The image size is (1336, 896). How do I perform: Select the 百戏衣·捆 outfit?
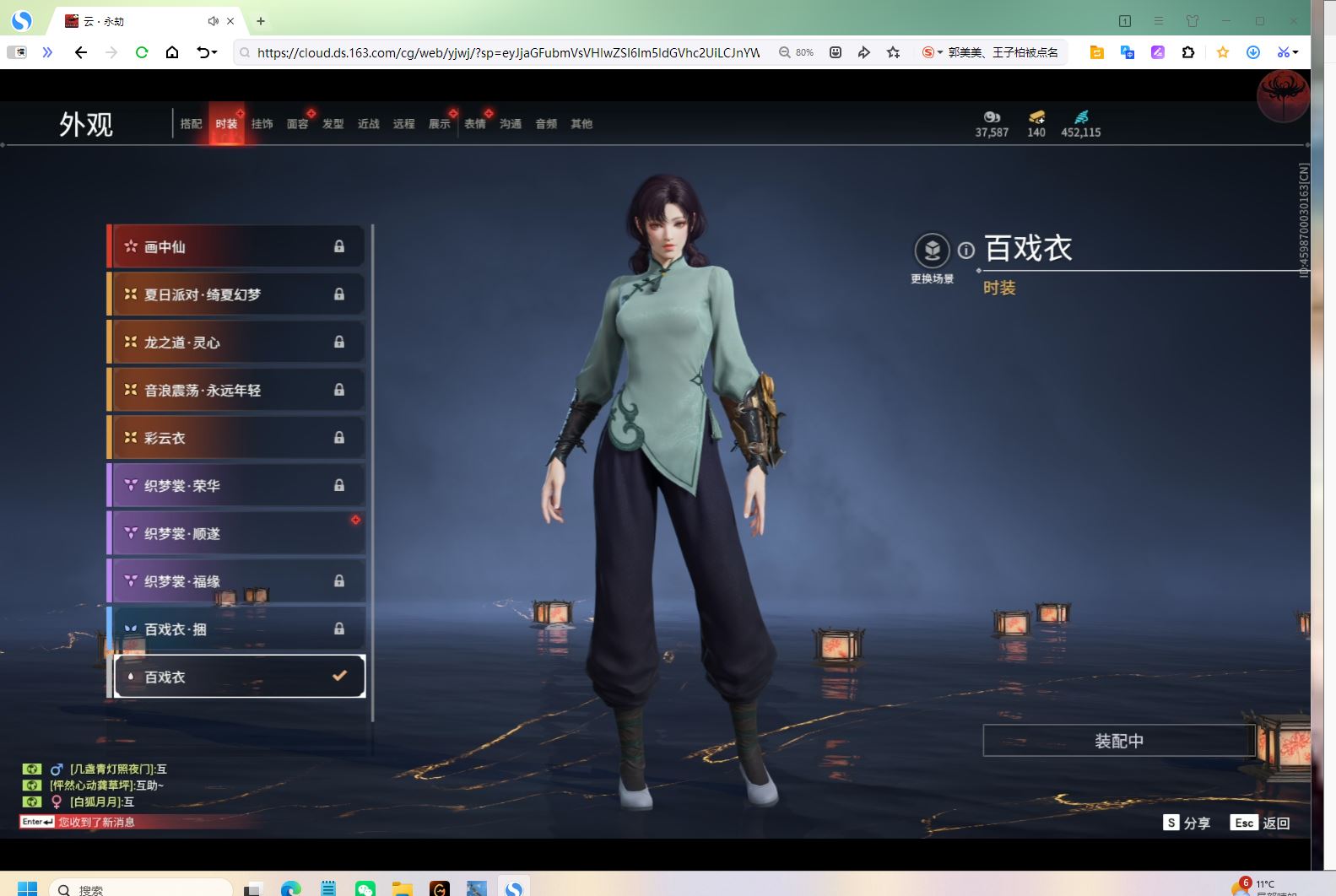tap(236, 629)
